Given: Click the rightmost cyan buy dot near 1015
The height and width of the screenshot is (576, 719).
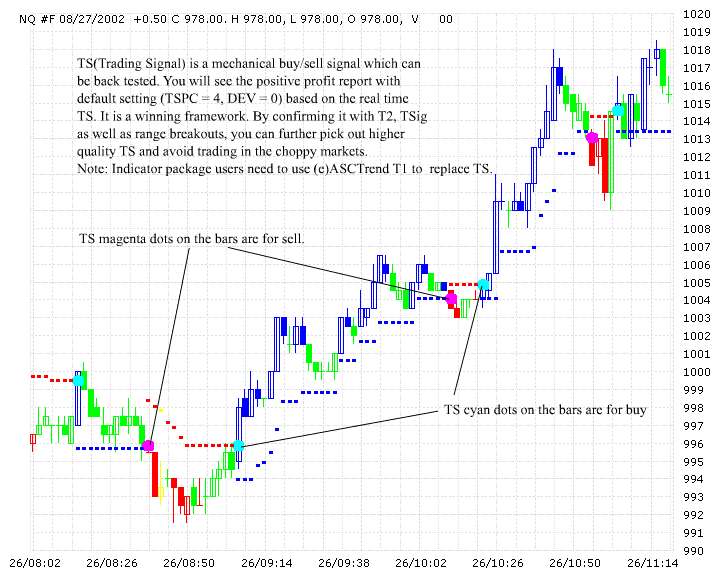Looking at the screenshot, I should click(x=619, y=109).
